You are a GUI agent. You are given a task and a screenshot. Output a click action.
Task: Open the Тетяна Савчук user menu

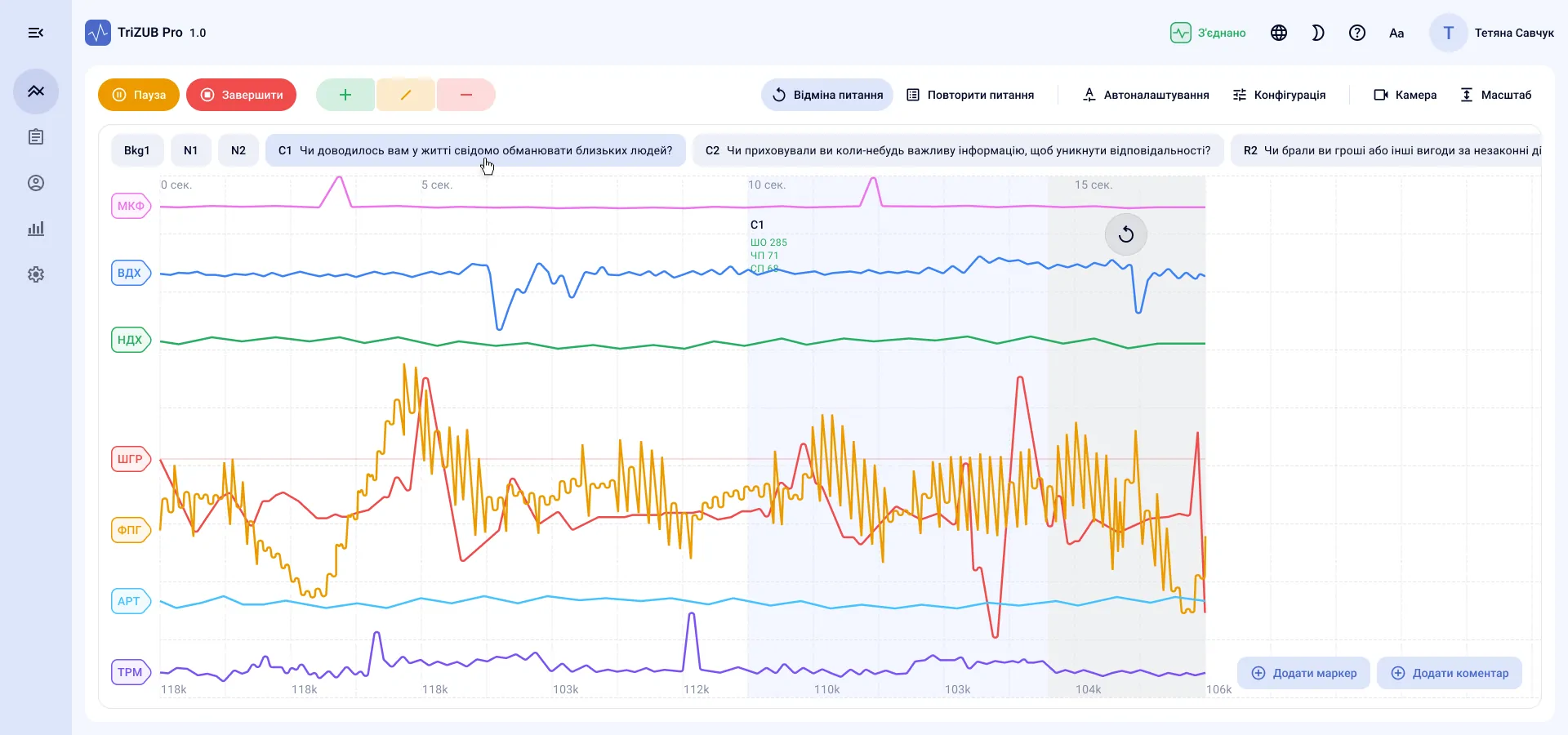1493,33
